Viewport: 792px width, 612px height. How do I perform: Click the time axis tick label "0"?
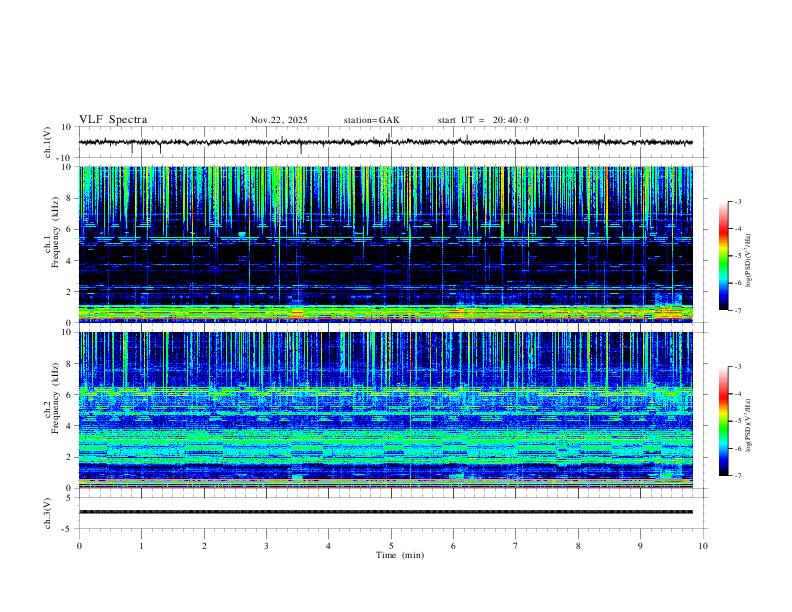79,546
